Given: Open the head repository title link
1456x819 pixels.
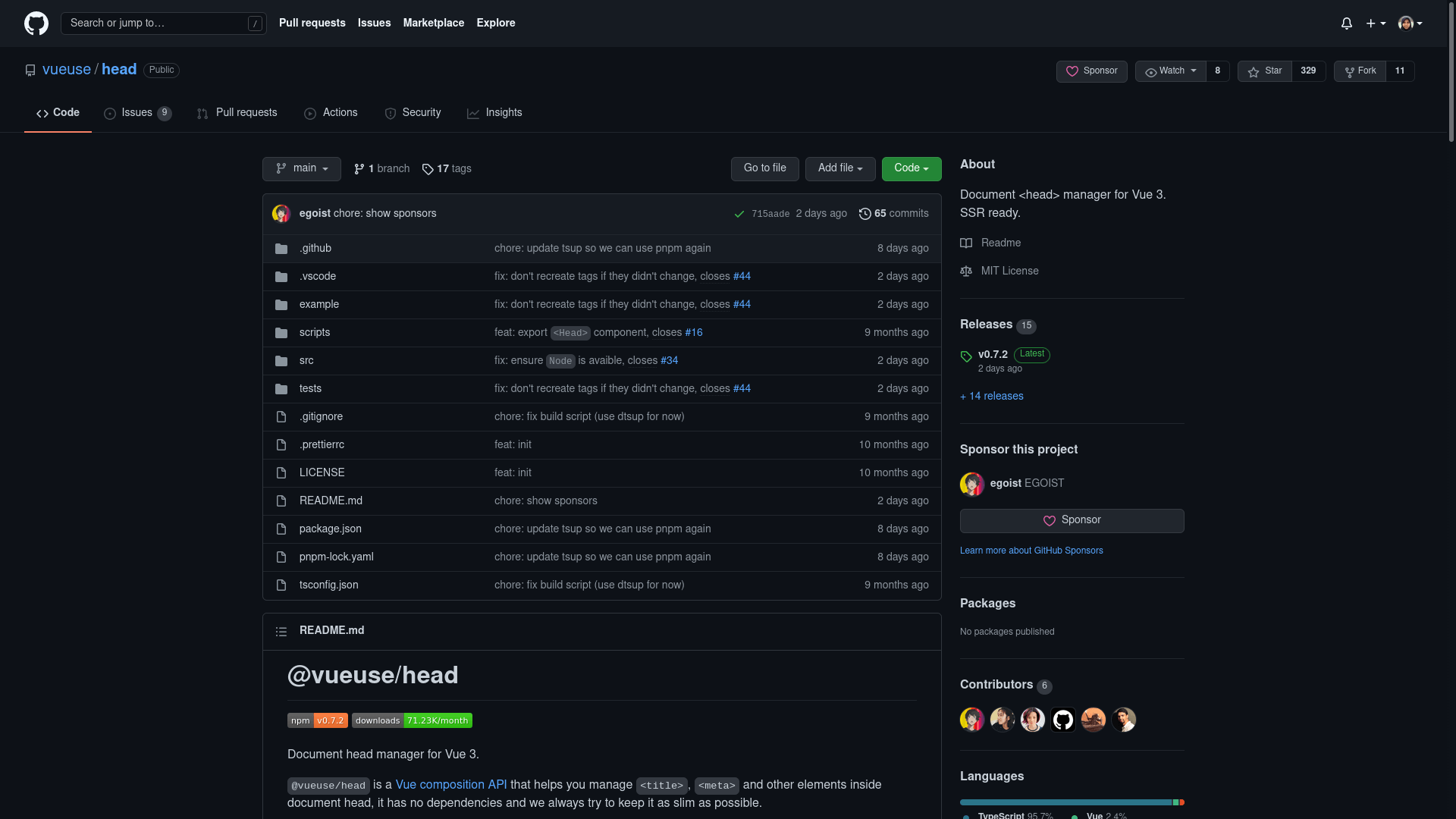Looking at the screenshot, I should click(119, 70).
